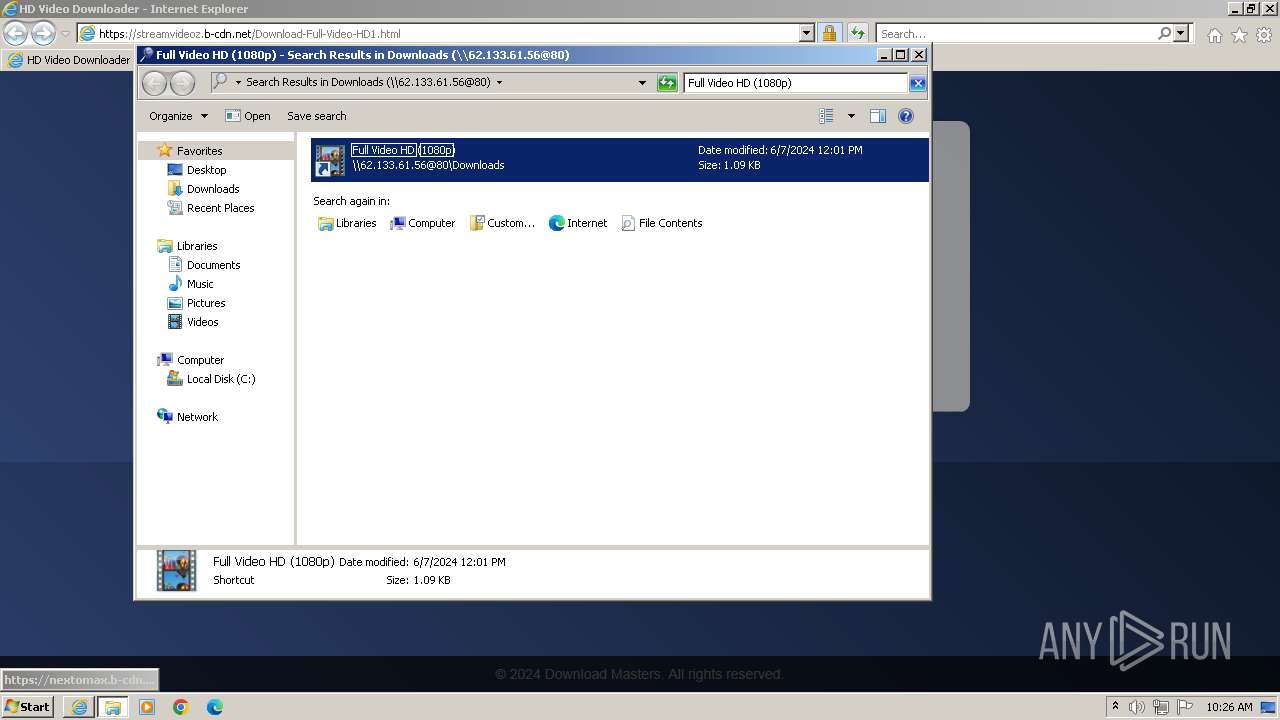Image resolution: width=1280 pixels, height=720 pixels.
Task: Expand the Explorer address path dropdown
Action: pos(499,83)
